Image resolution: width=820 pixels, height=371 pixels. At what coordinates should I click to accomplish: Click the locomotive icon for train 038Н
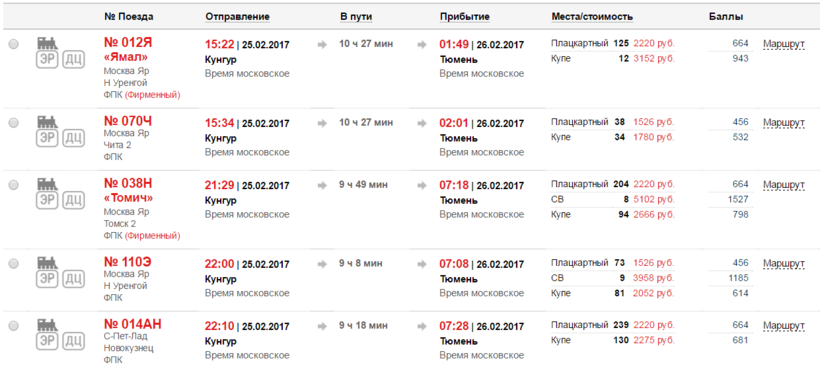click(47, 184)
